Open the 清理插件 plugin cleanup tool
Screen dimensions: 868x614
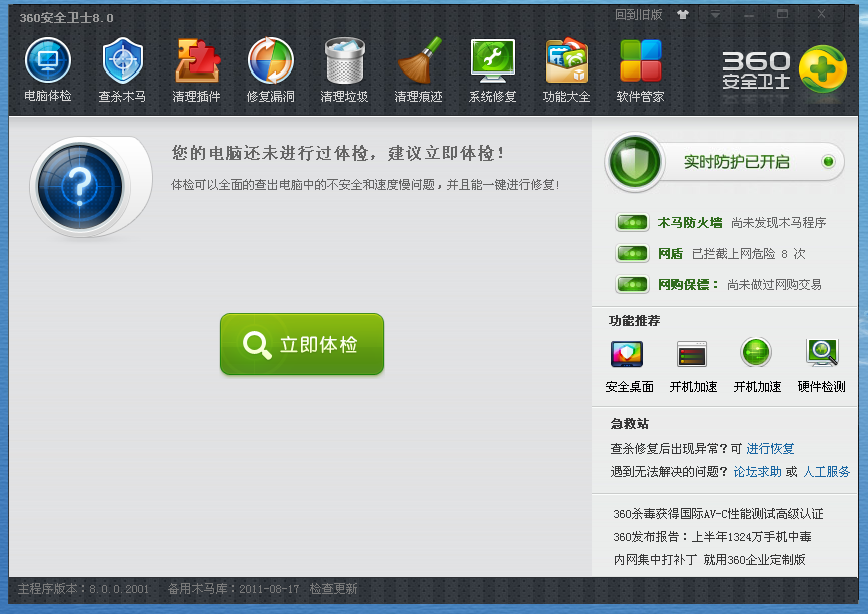point(197,70)
